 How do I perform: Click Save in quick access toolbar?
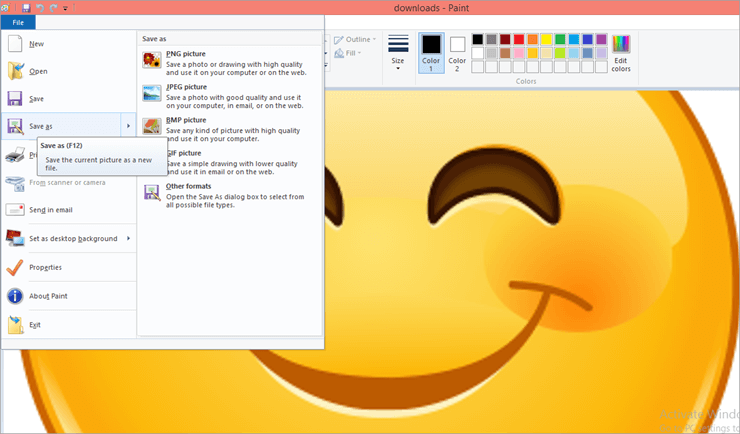25,7
